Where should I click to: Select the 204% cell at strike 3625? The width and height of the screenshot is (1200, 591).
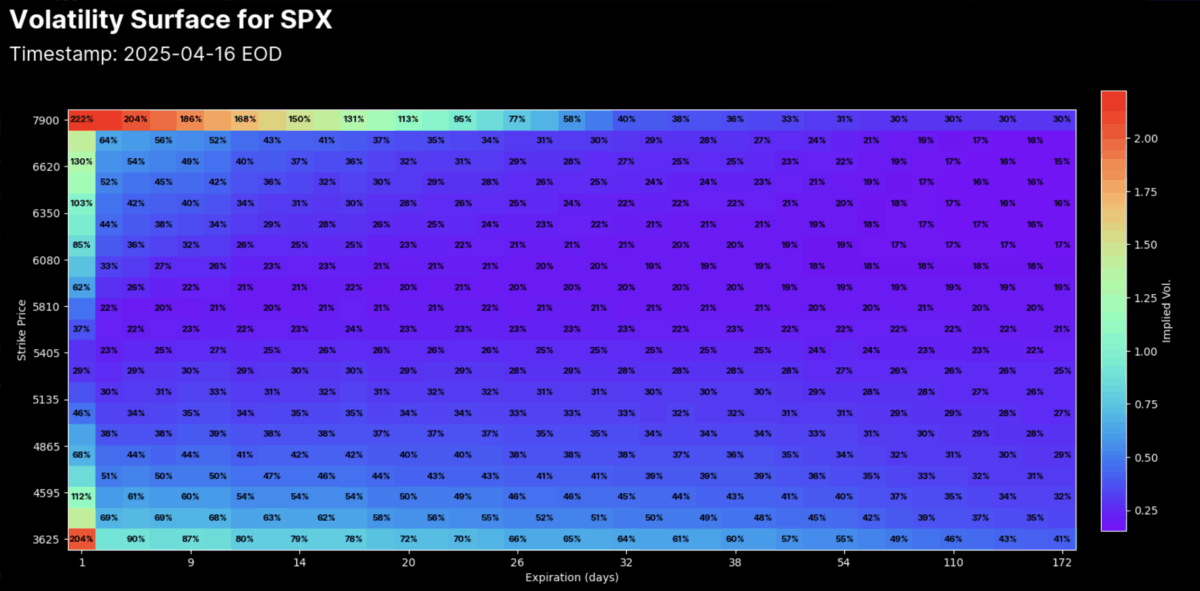pos(83,540)
